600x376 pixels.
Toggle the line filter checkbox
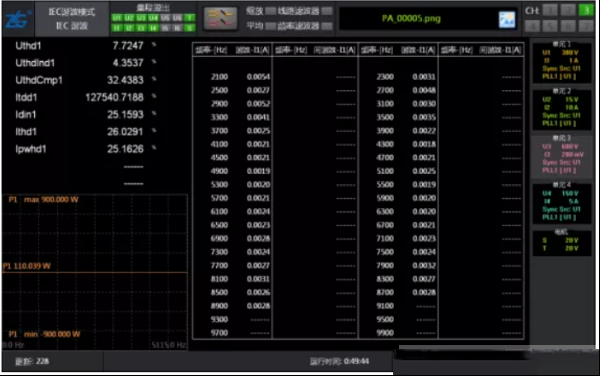pyautogui.click(x=327, y=11)
